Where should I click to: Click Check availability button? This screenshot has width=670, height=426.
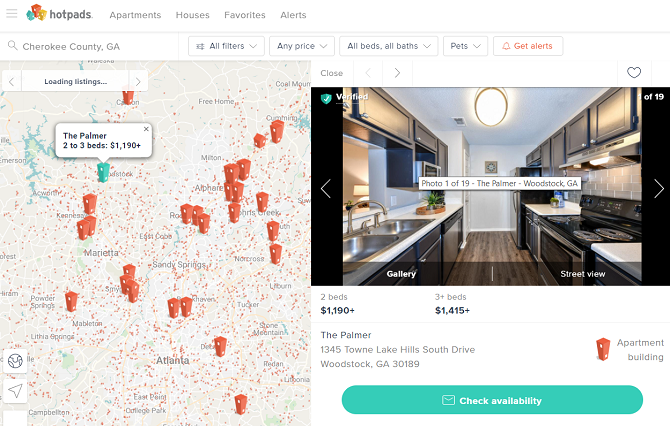tap(492, 400)
